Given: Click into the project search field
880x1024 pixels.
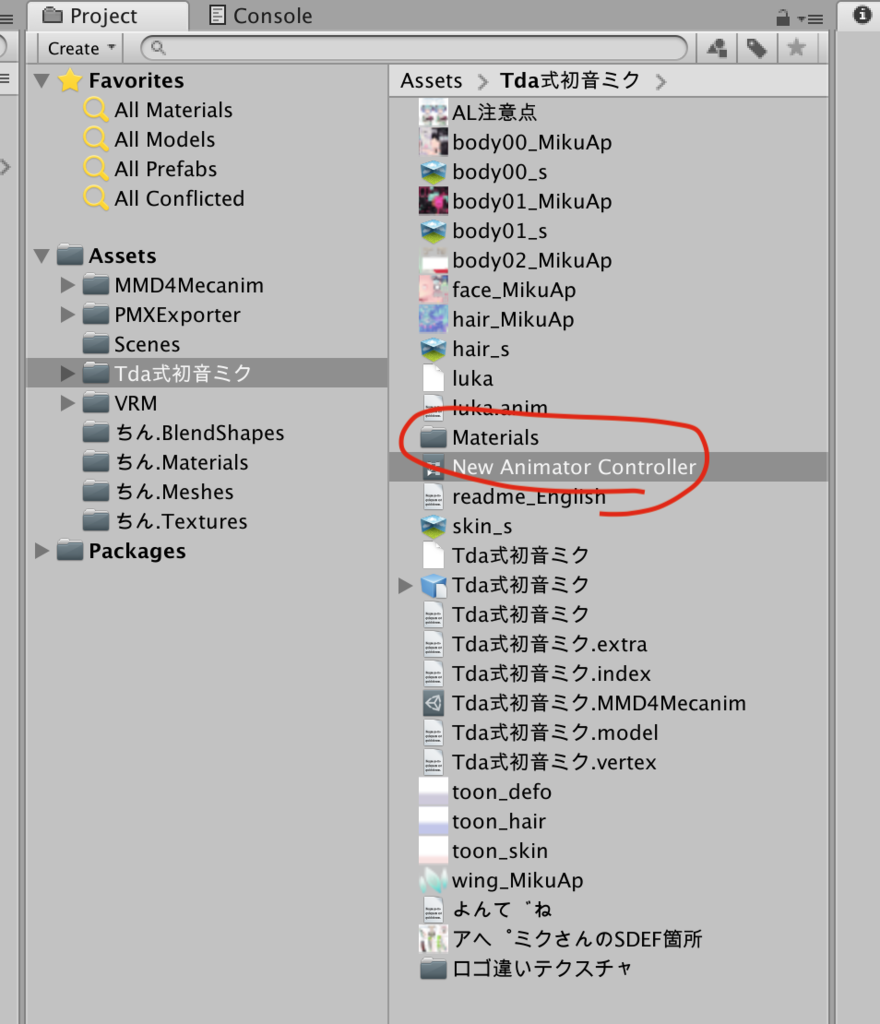Looking at the screenshot, I should pos(415,48).
